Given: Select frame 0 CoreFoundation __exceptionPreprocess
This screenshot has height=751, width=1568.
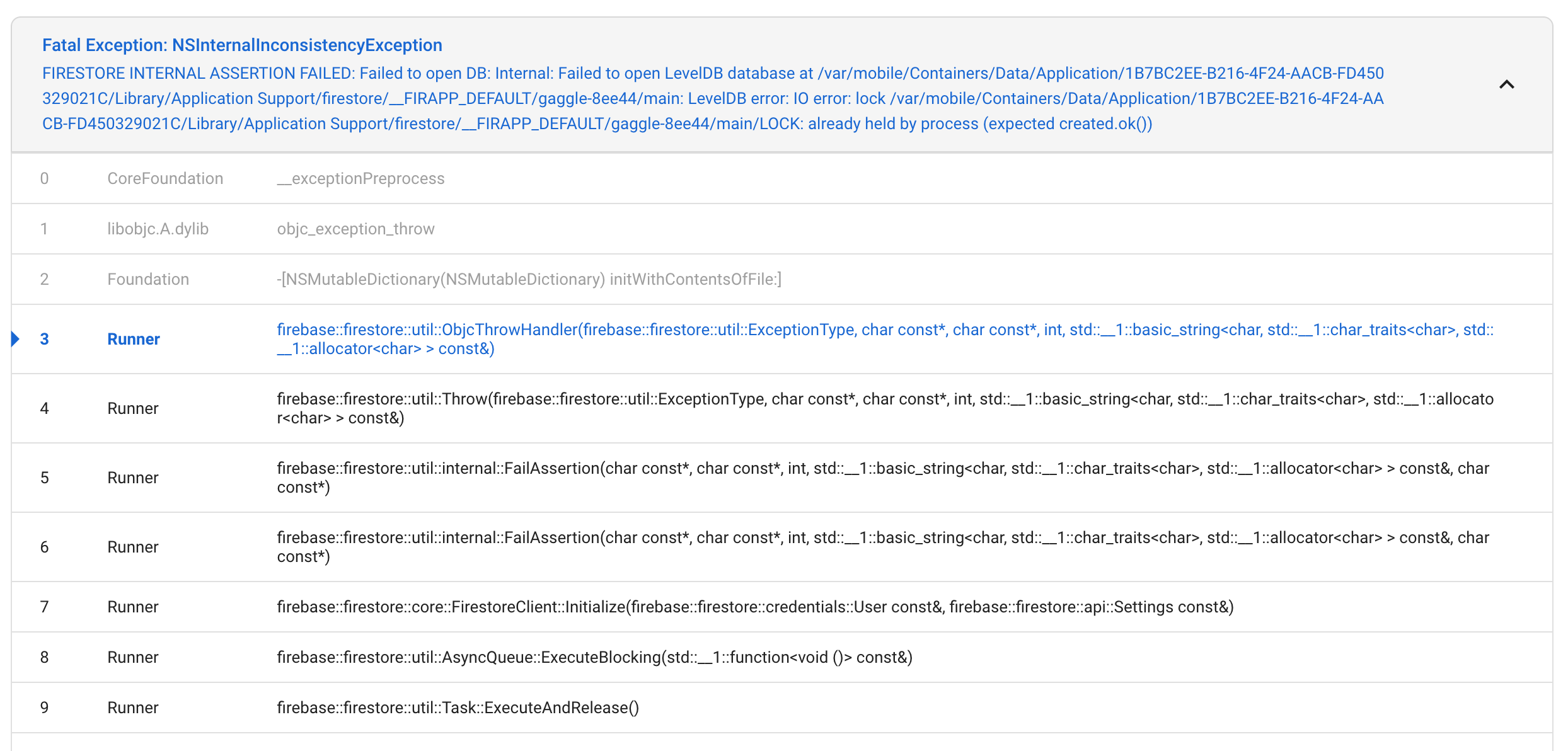Looking at the screenshot, I should point(360,178).
